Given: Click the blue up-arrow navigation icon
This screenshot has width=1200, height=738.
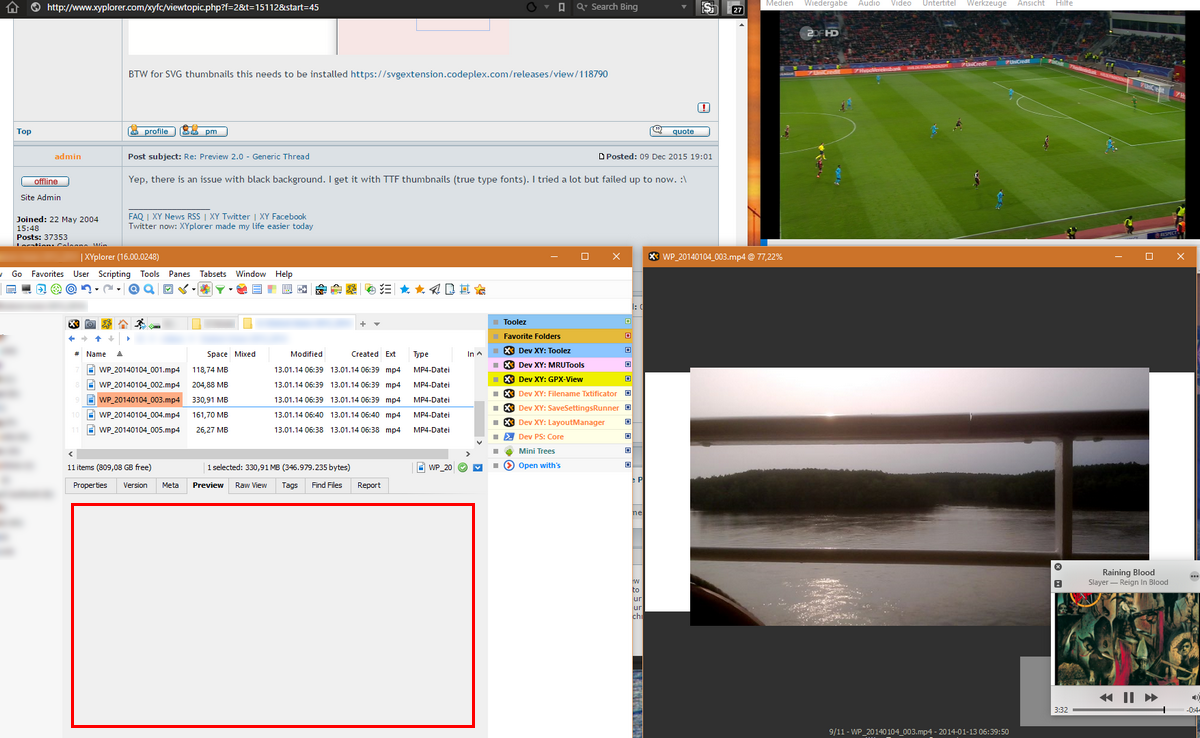Looking at the screenshot, I should tap(97, 339).
